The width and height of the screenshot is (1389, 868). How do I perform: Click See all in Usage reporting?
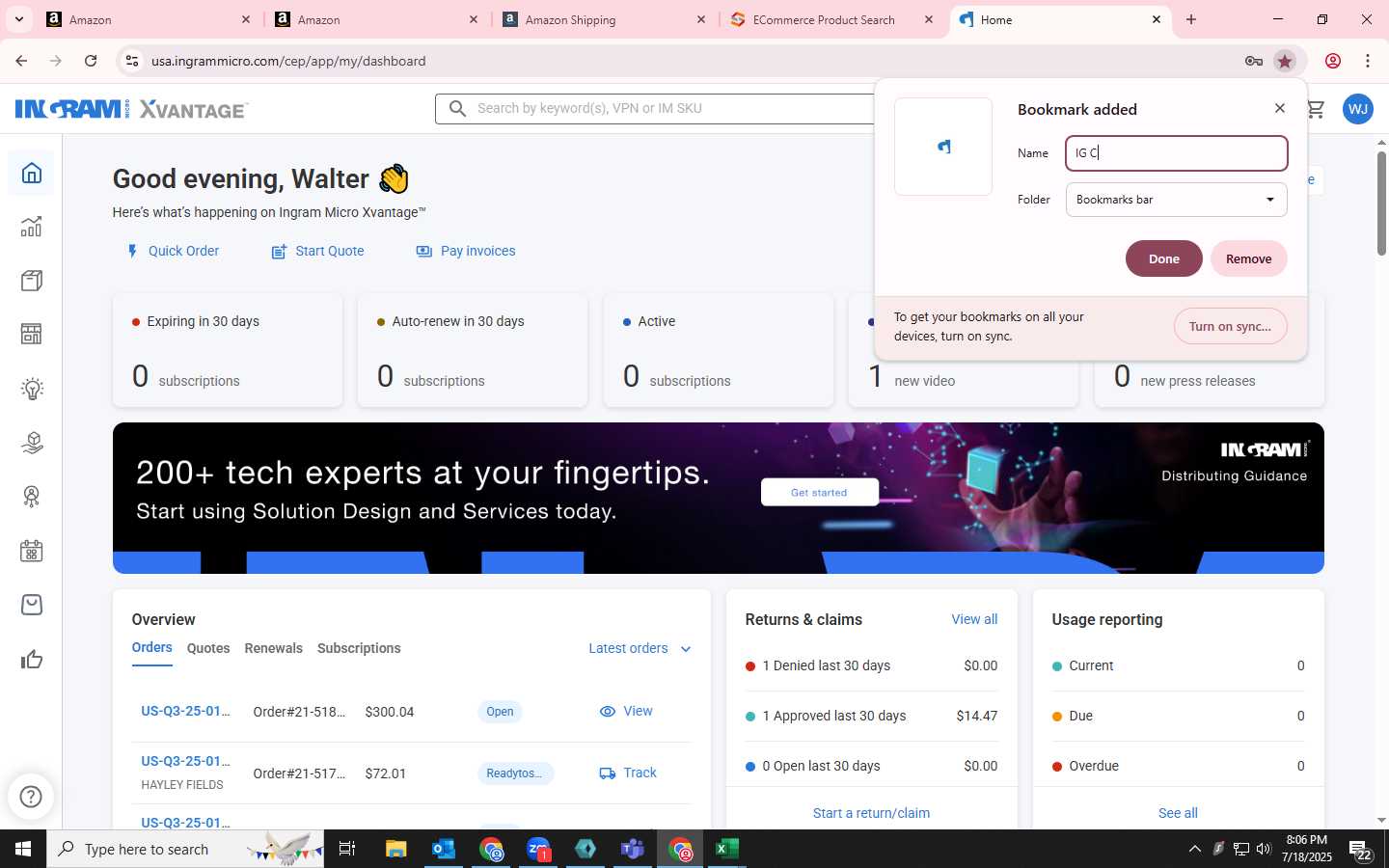[1178, 813]
